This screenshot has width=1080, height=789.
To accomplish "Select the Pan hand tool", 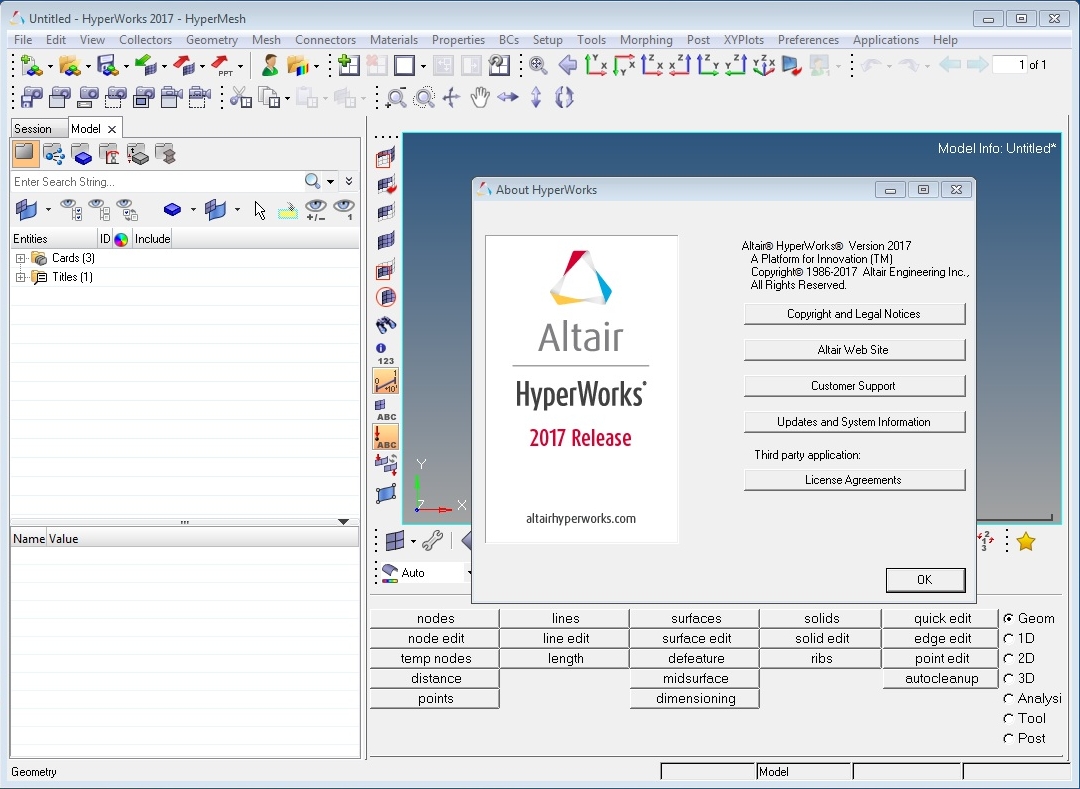I will pyautogui.click(x=480, y=98).
